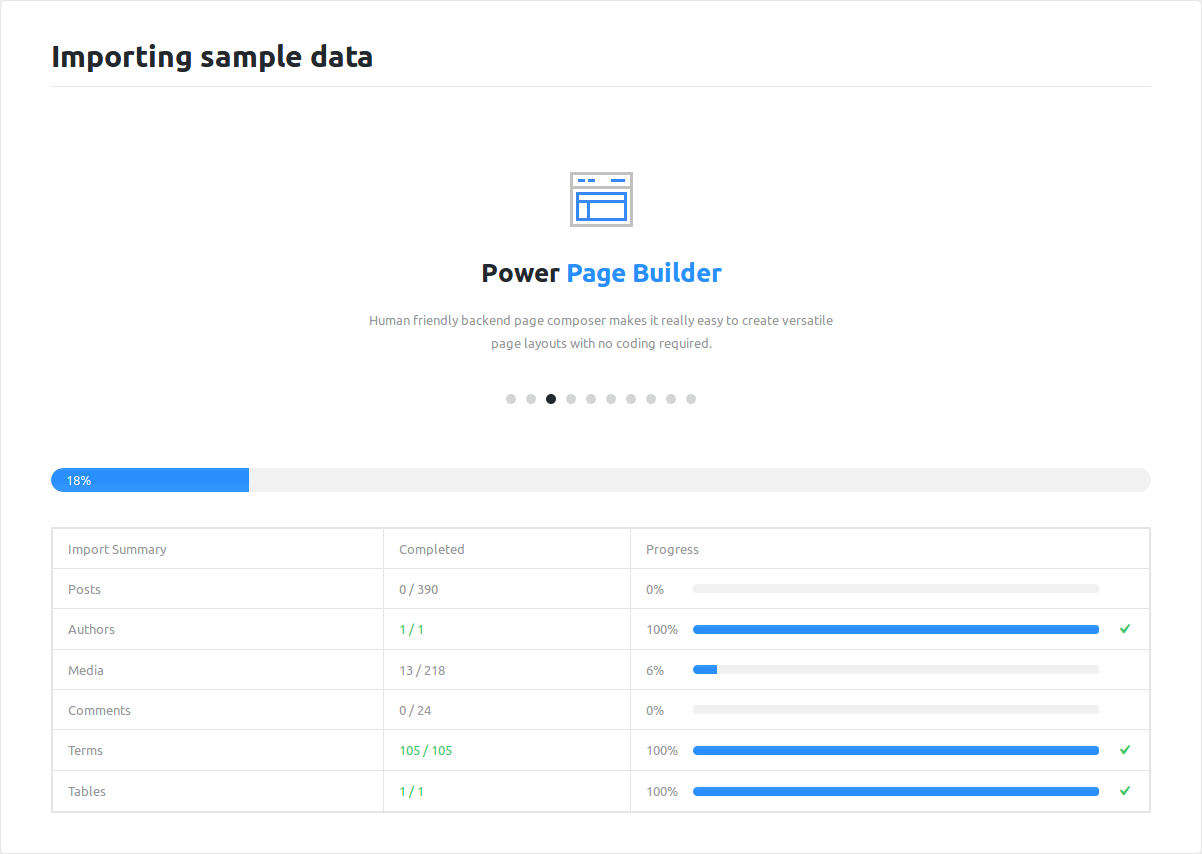Select the Tables row label
Image resolution: width=1202 pixels, height=854 pixels.
click(x=87, y=791)
